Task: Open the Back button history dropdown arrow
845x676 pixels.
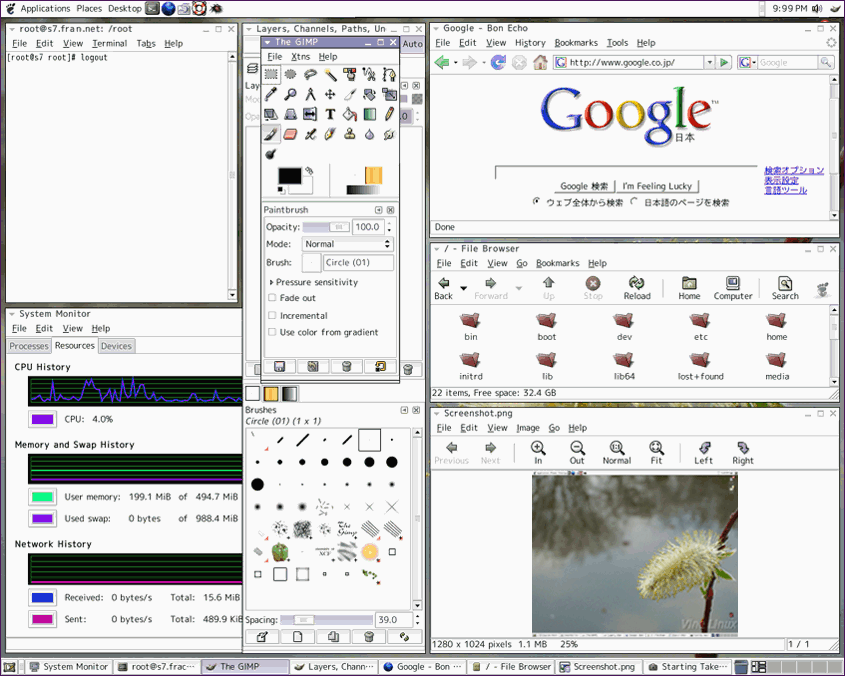Action: (x=462, y=288)
